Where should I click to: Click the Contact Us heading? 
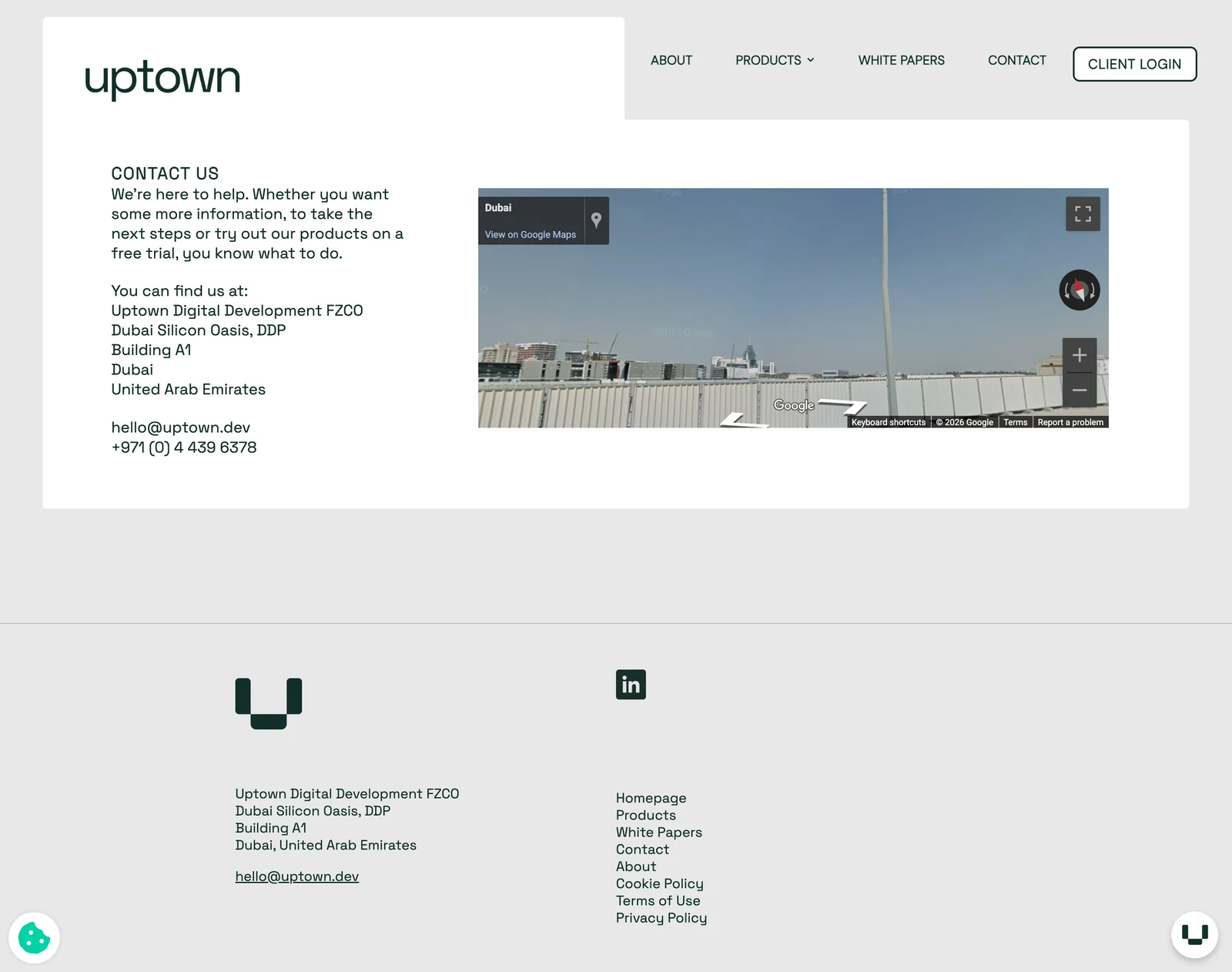pos(165,173)
